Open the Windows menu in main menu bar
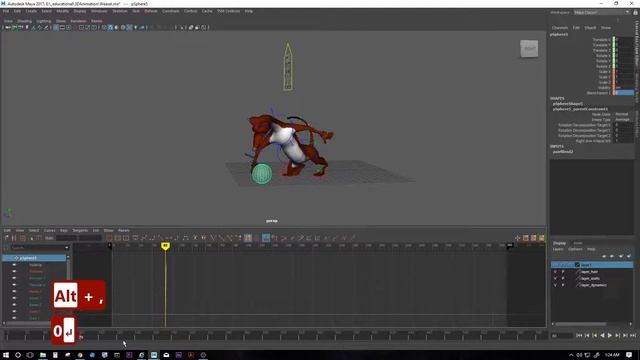 99,11
